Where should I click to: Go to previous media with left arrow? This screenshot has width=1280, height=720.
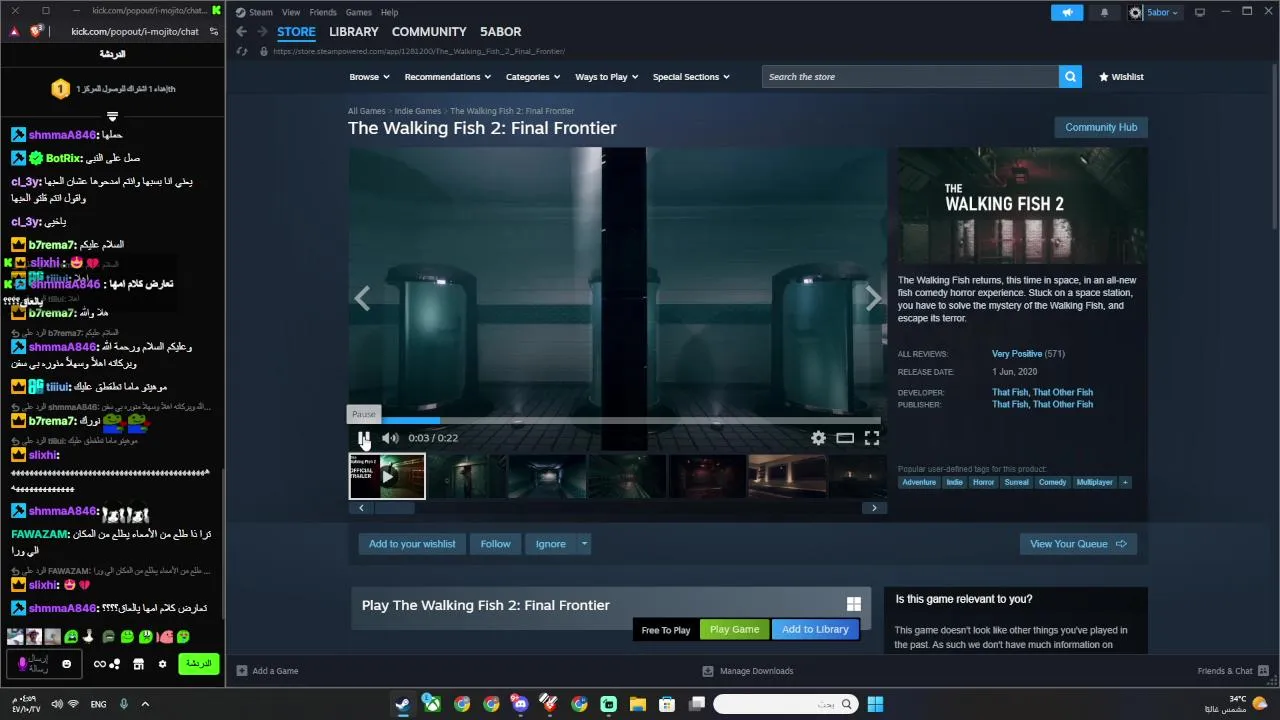pyautogui.click(x=362, y=298)
